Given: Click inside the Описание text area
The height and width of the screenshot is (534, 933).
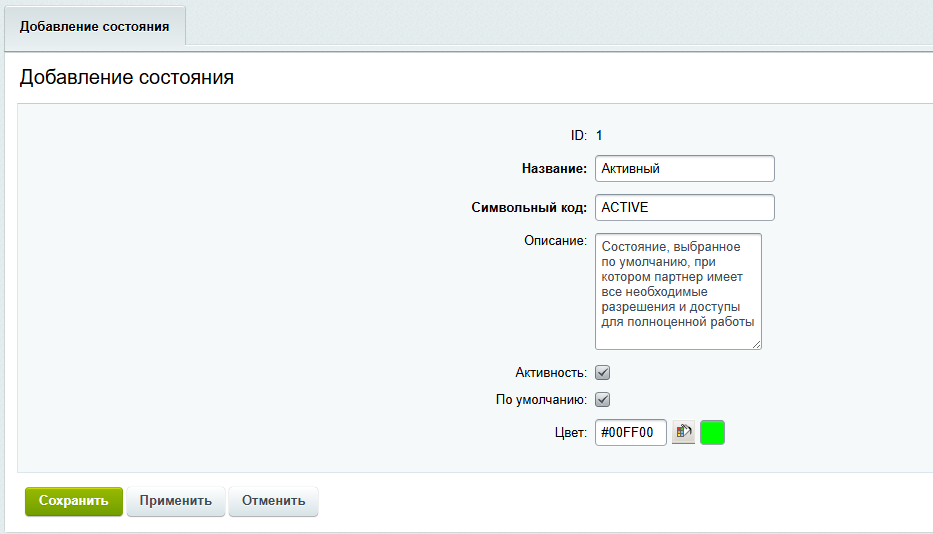Looking at the screenshot, I should pyautogui.click(x=677, y=291).
